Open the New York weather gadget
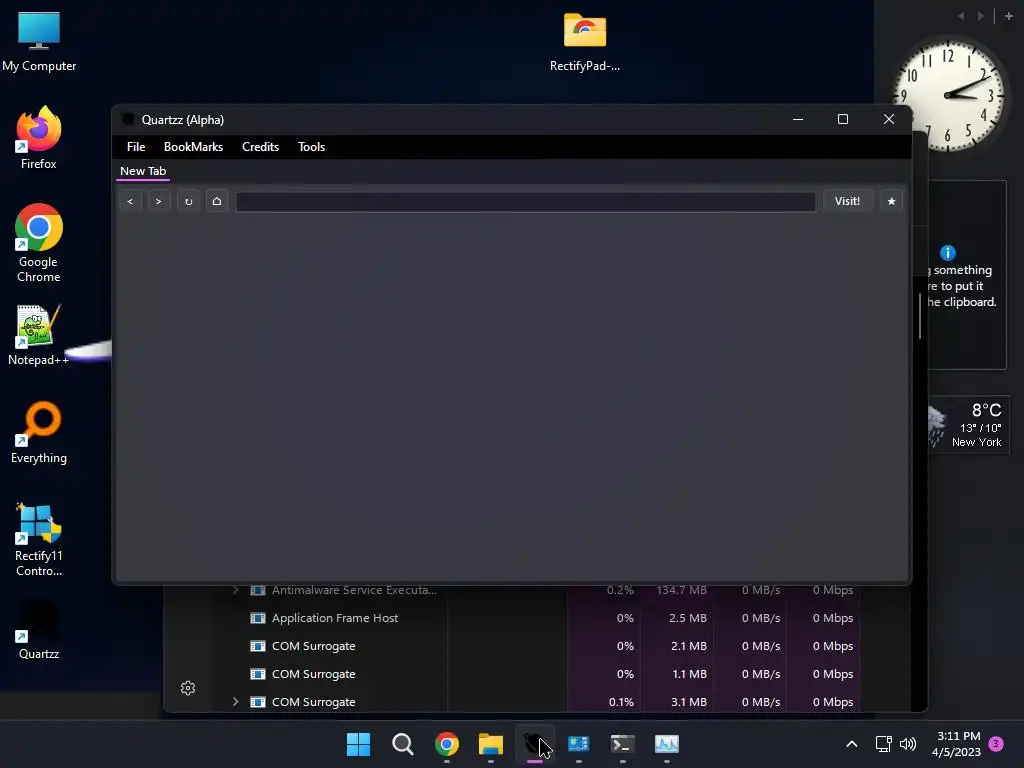The width and height of the screenshot is (1024, 768). [968, 425]
